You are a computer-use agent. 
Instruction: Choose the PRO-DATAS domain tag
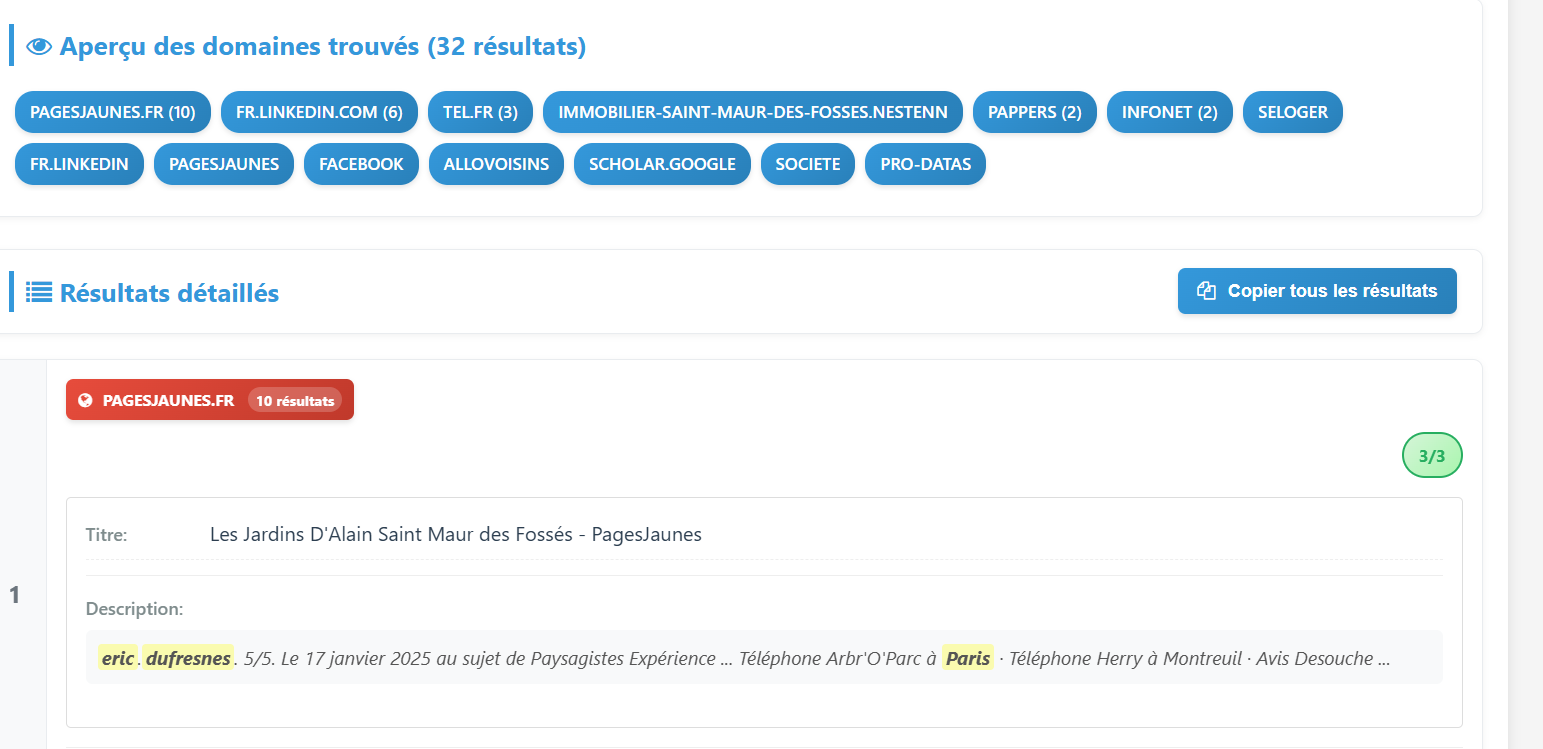point(925,164)
